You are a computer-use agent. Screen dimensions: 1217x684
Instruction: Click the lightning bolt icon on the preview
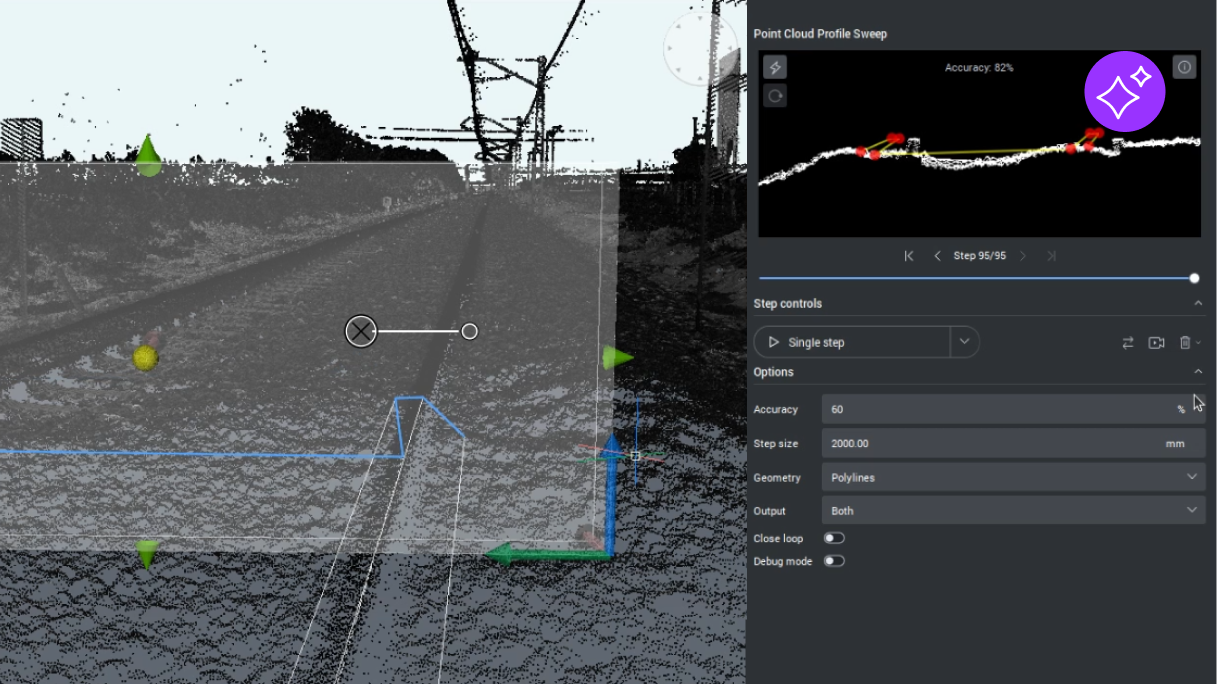coord(775,67)
